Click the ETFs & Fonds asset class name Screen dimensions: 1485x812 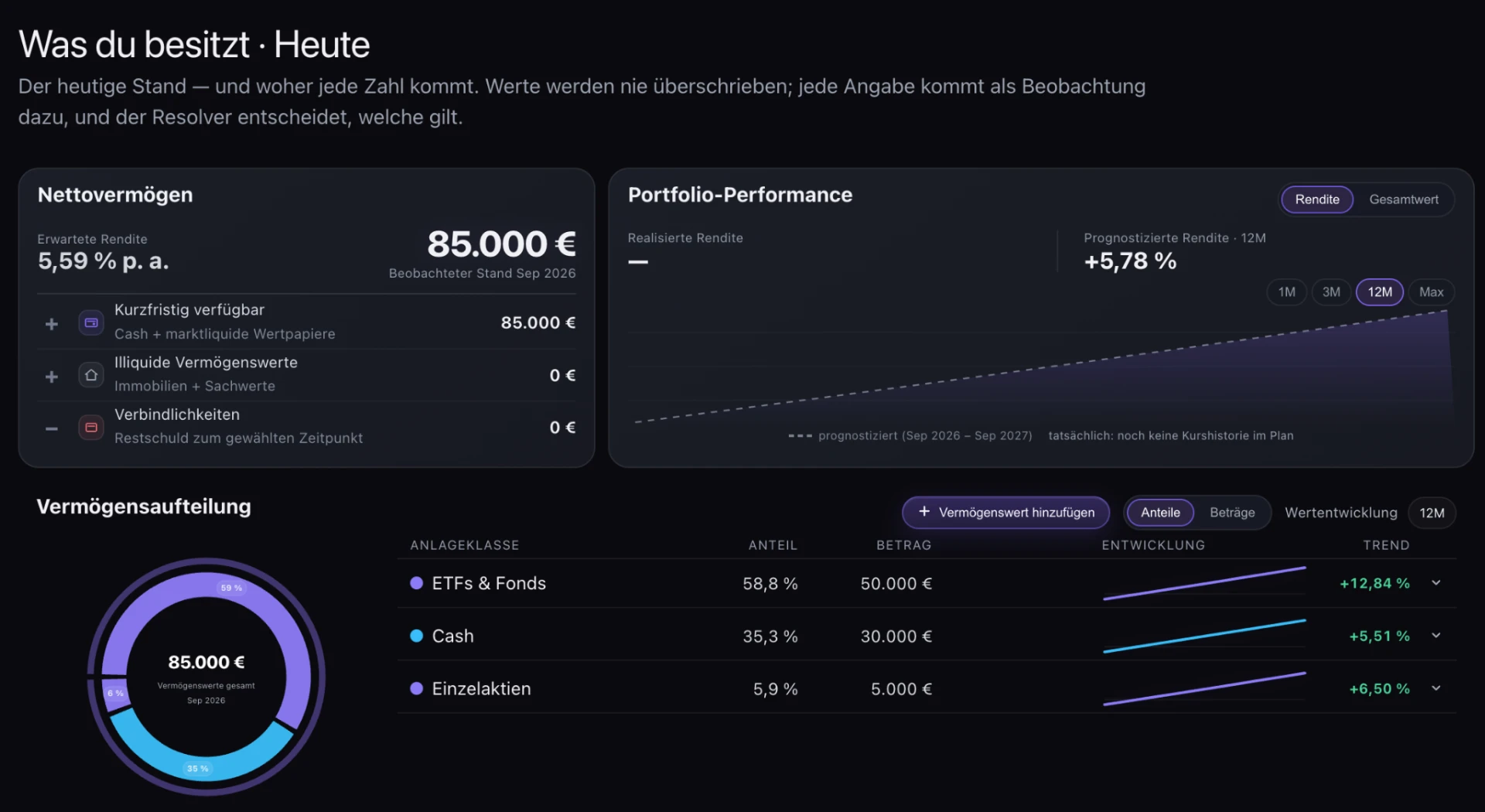point(489,583)
